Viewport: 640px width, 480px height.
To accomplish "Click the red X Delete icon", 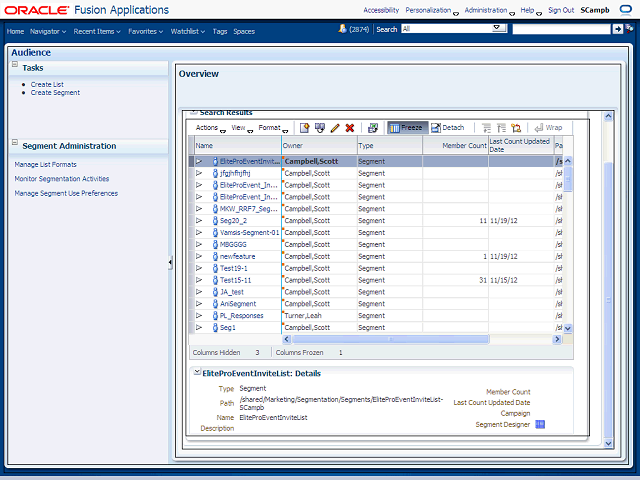I will pyautogui.click(x=350, y=128).
